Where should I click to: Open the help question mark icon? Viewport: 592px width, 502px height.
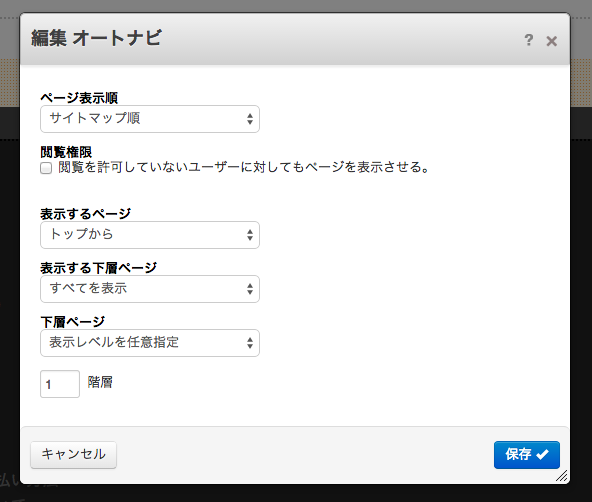[529, 40]
